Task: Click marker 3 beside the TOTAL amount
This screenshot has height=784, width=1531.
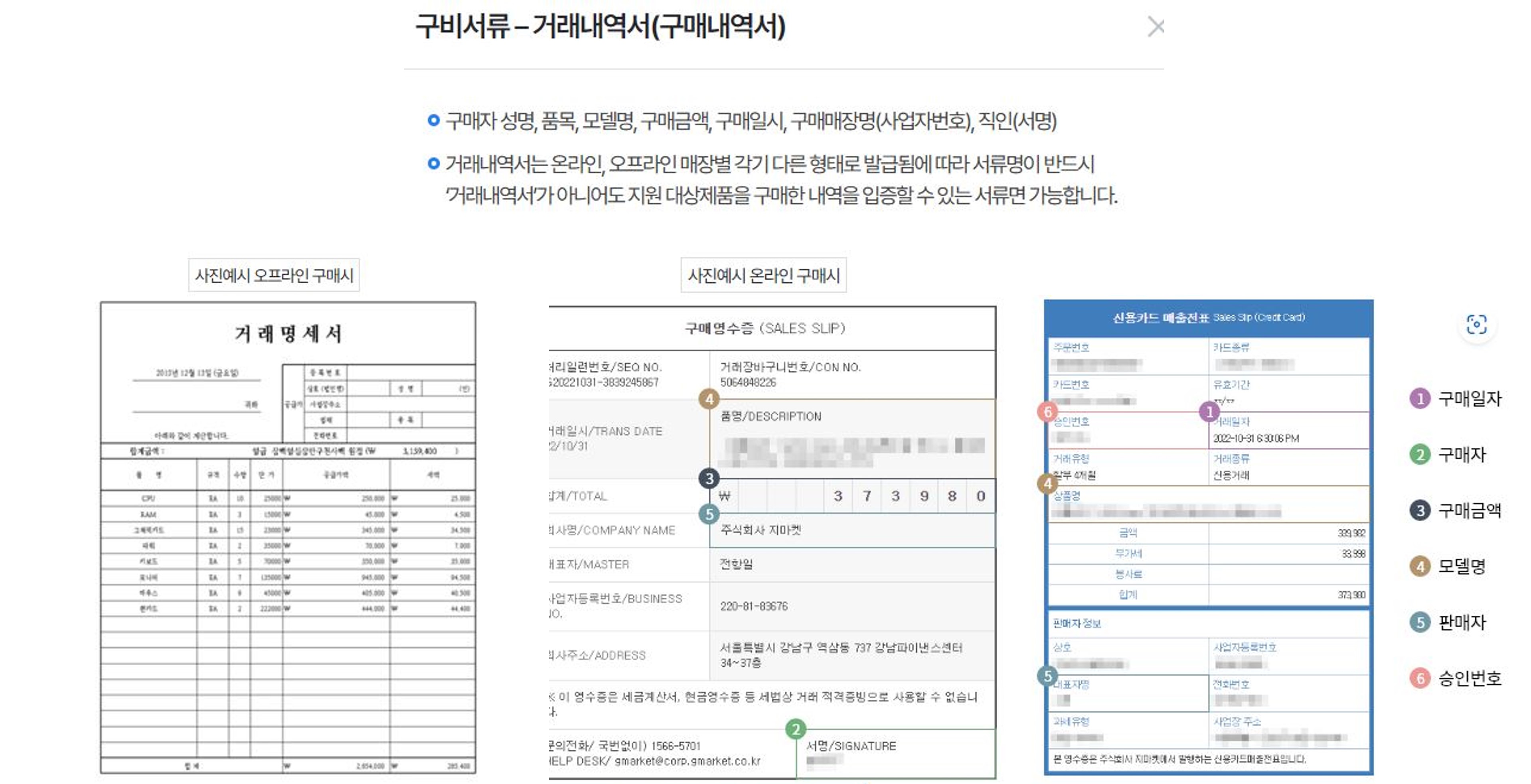Action: coord(709,478)
